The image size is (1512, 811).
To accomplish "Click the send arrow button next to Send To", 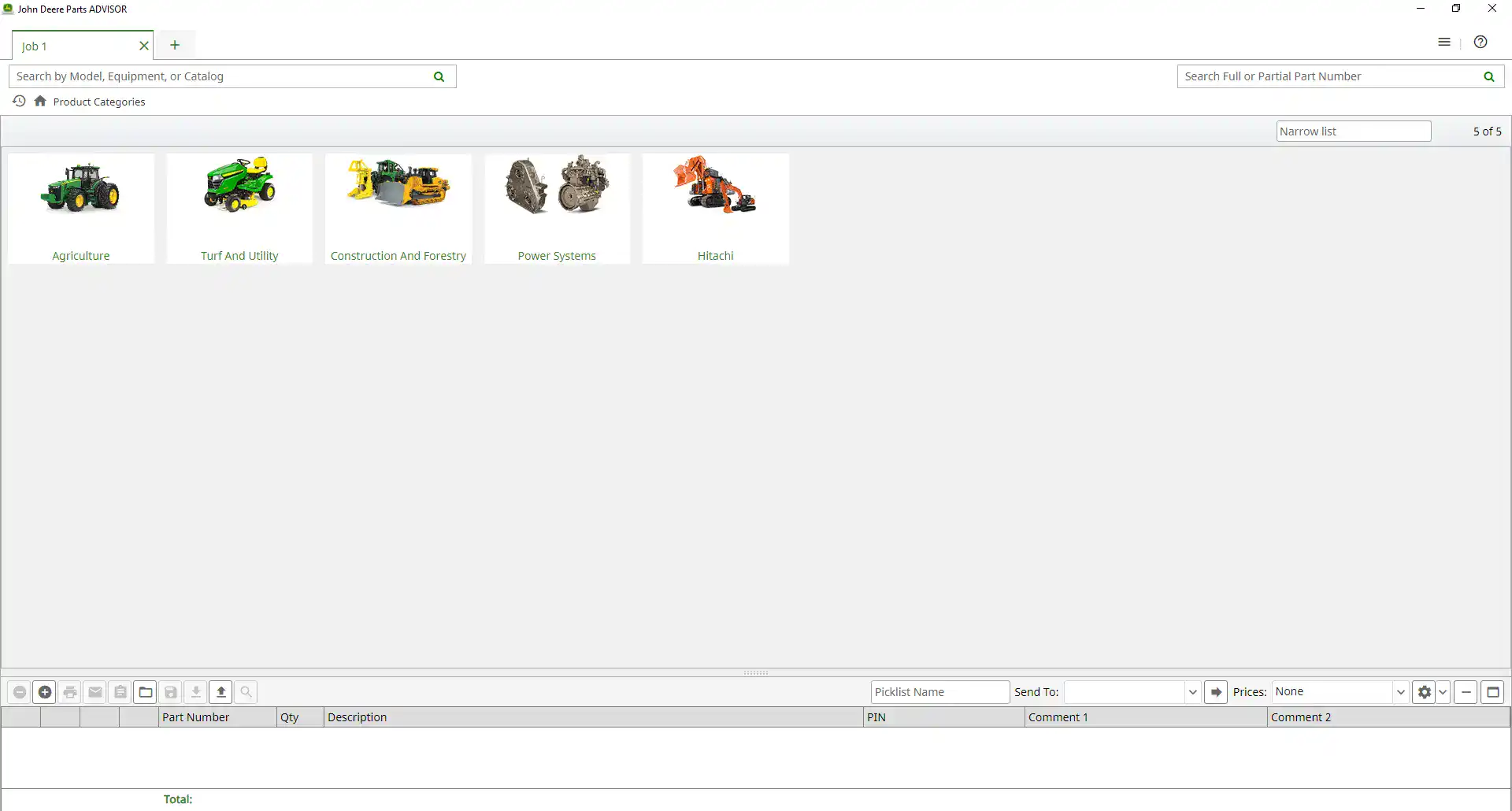I will click(x=1216, y=692).
